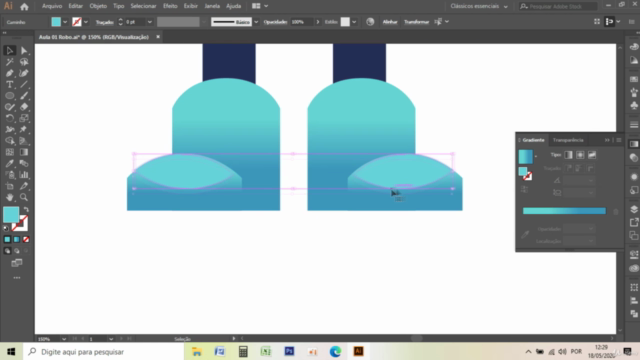640x360 pixels.
Task: Open the Gradiente panel options menu
Action: coord(619,140)
